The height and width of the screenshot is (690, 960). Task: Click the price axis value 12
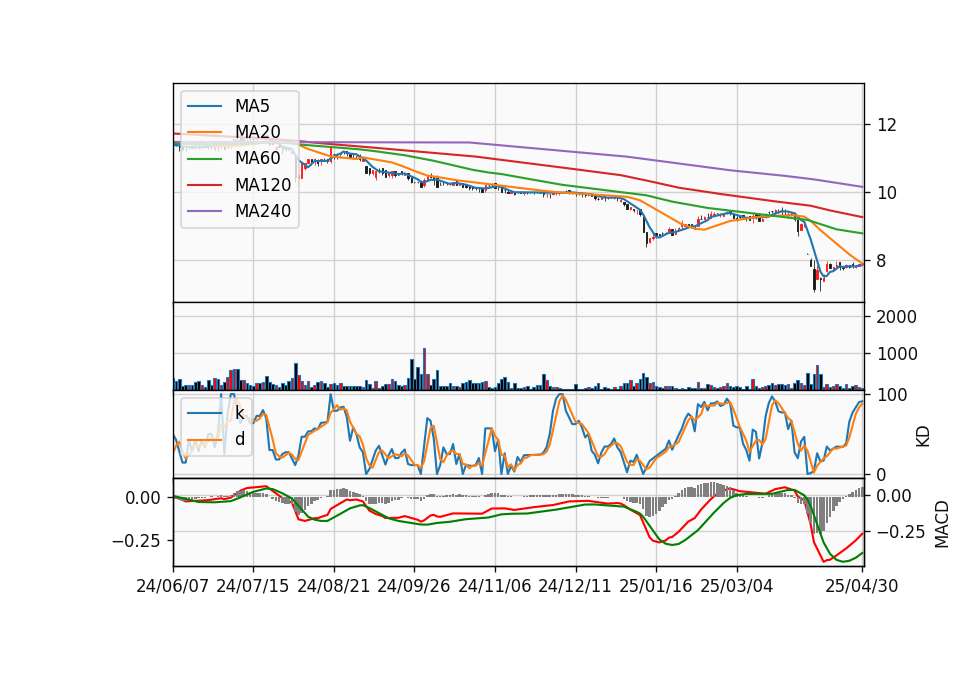887,125
